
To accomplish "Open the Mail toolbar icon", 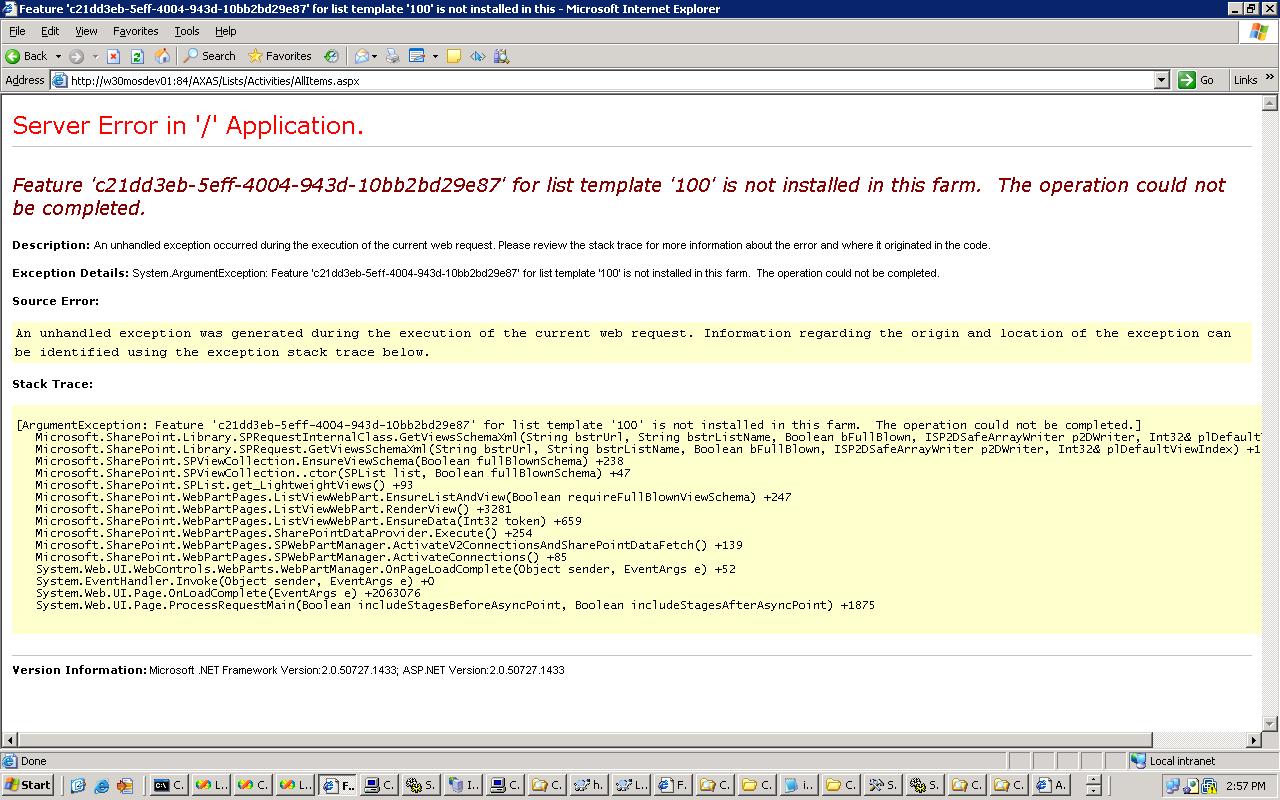I will pos(361,56).
